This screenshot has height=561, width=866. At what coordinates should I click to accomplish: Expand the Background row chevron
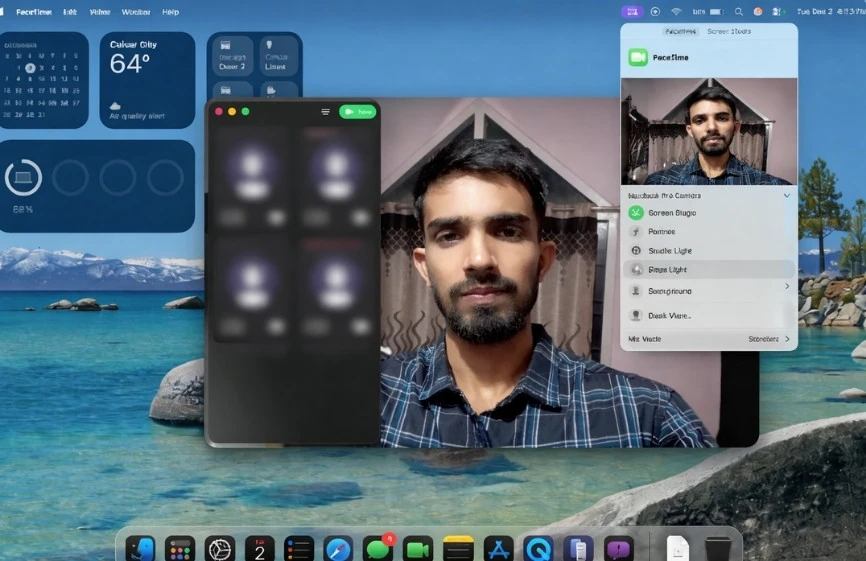(787, 286)
